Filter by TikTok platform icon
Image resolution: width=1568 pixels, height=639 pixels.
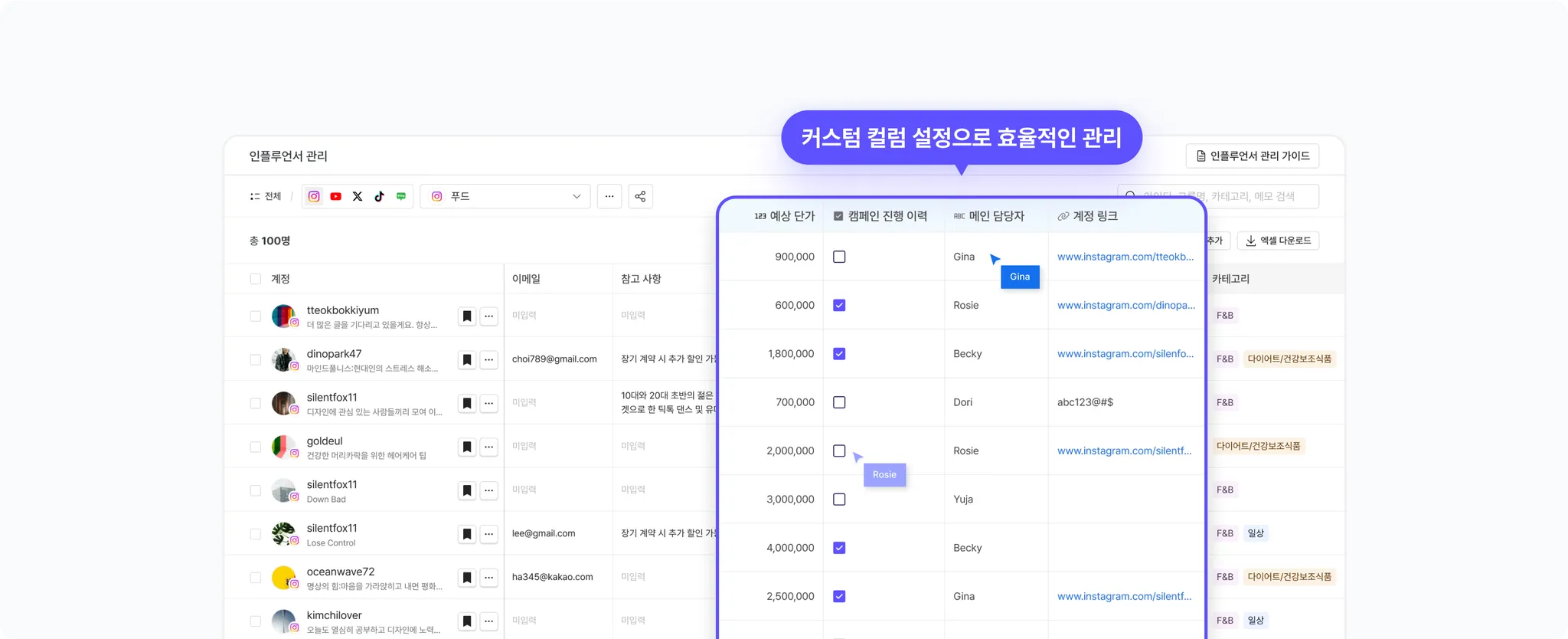pos(379,196)
